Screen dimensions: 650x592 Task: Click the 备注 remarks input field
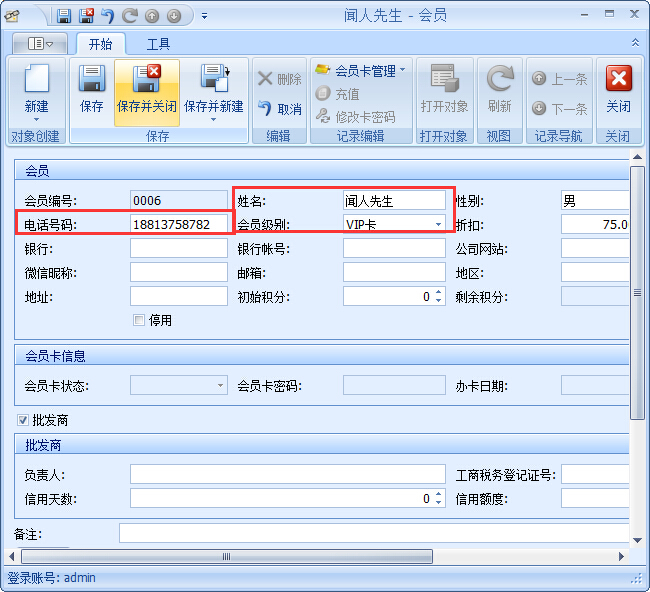[374, 533]
